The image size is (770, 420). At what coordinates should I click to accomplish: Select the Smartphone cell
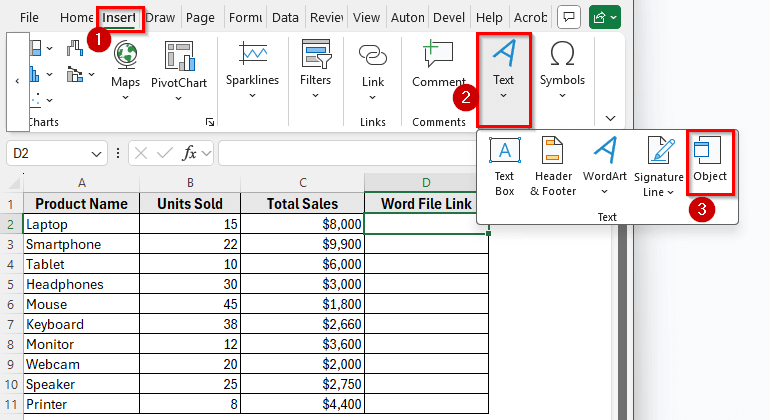point(82,244)
